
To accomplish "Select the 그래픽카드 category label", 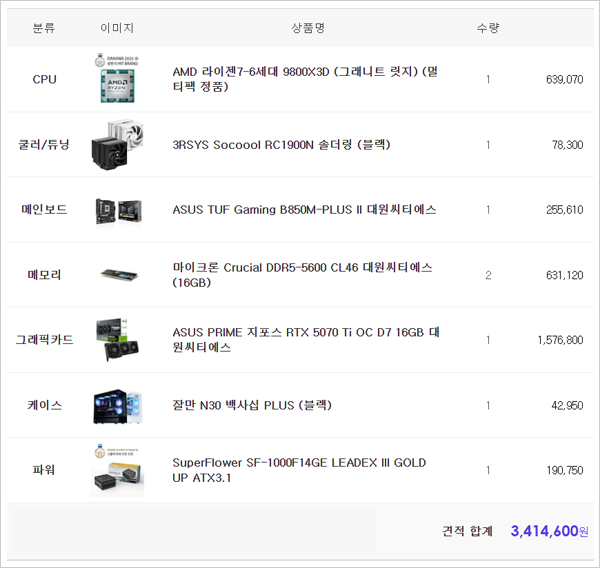I will click(x=44, y=340).
